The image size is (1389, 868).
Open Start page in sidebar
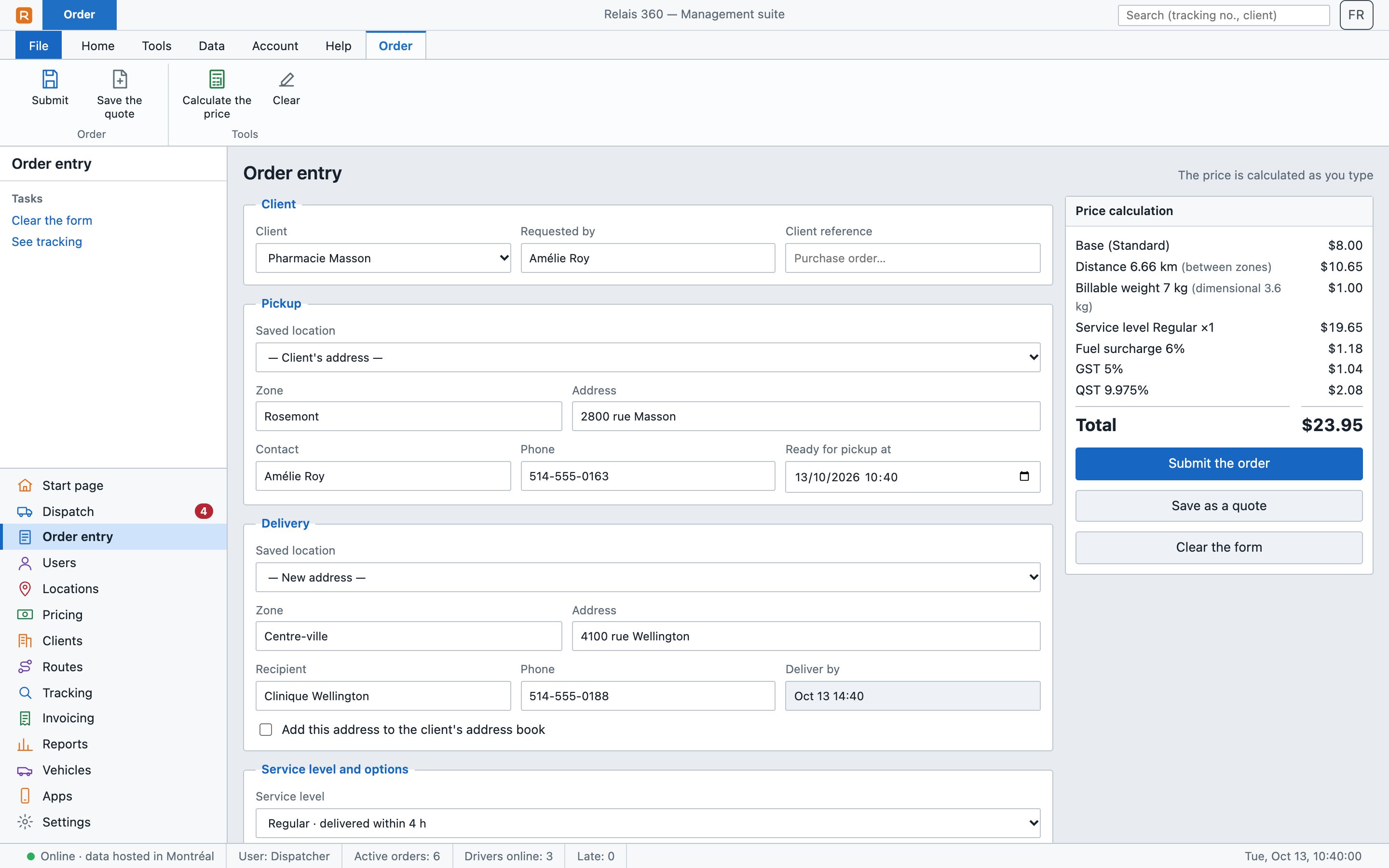[x=114, y=485]
